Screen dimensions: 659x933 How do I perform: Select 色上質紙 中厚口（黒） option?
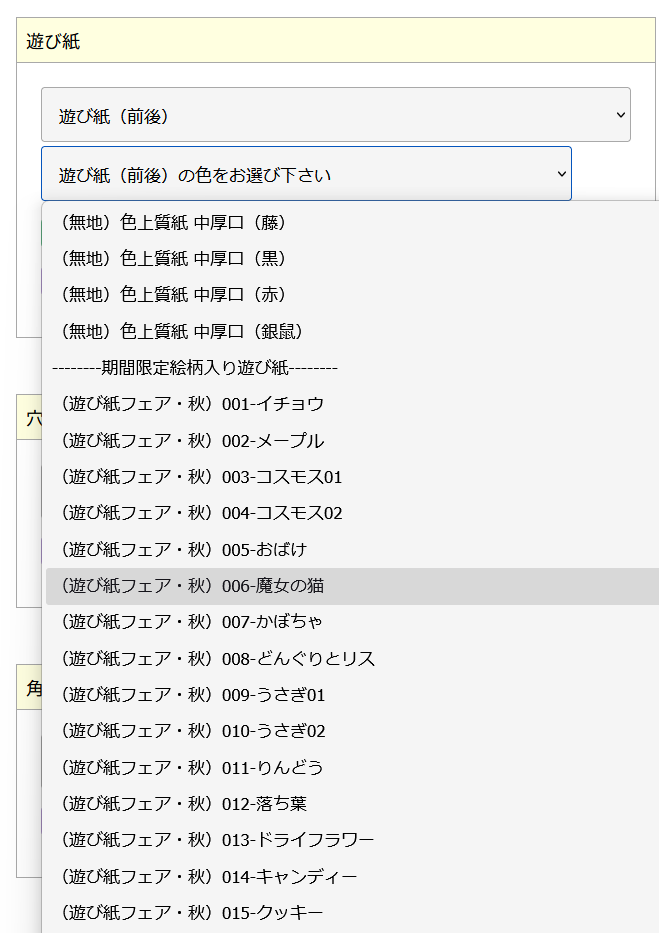175,258
